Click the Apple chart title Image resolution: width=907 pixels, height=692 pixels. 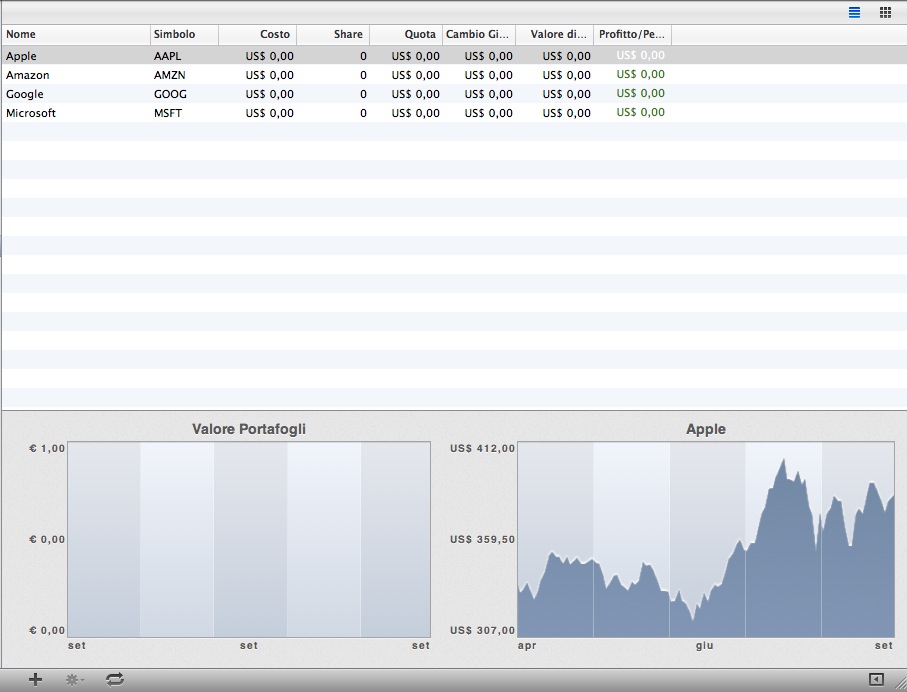tap(706, 429)
